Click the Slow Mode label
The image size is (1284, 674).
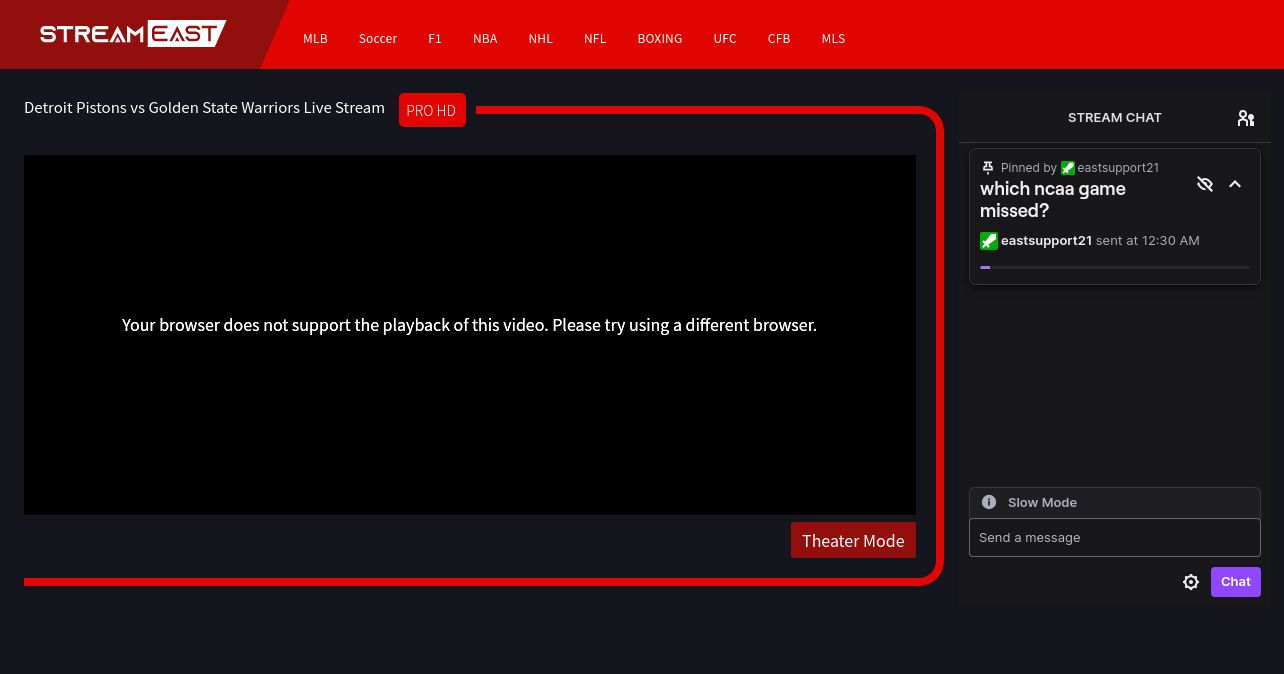coord(1042,503)
